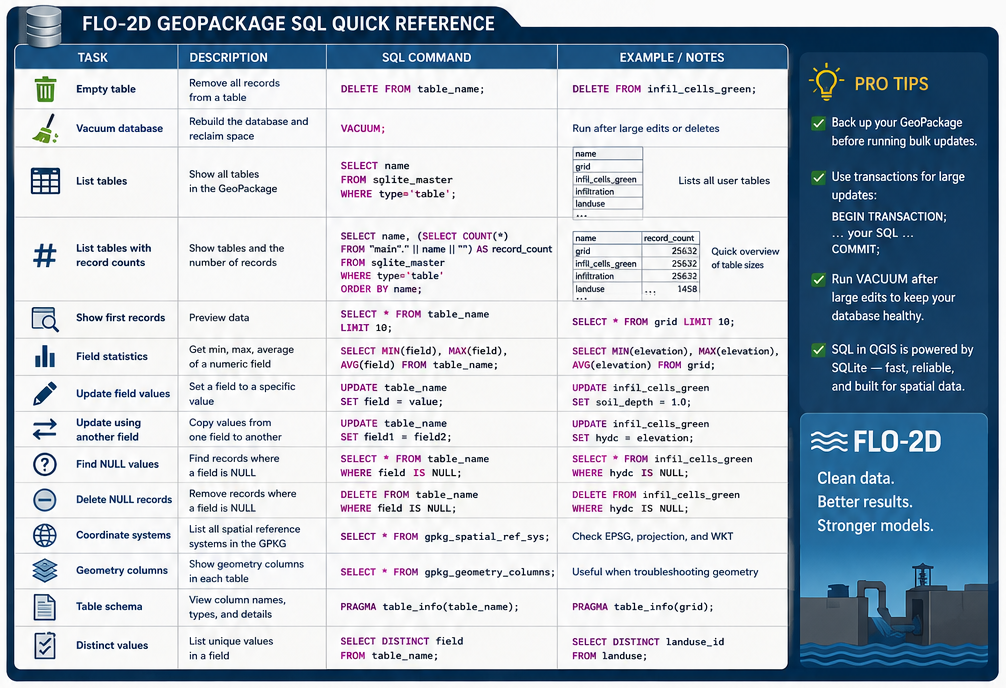This screenshot has height=688, width=1006.
Task: Click the DESCRIPTION column header
Action: tap(228, 57)
